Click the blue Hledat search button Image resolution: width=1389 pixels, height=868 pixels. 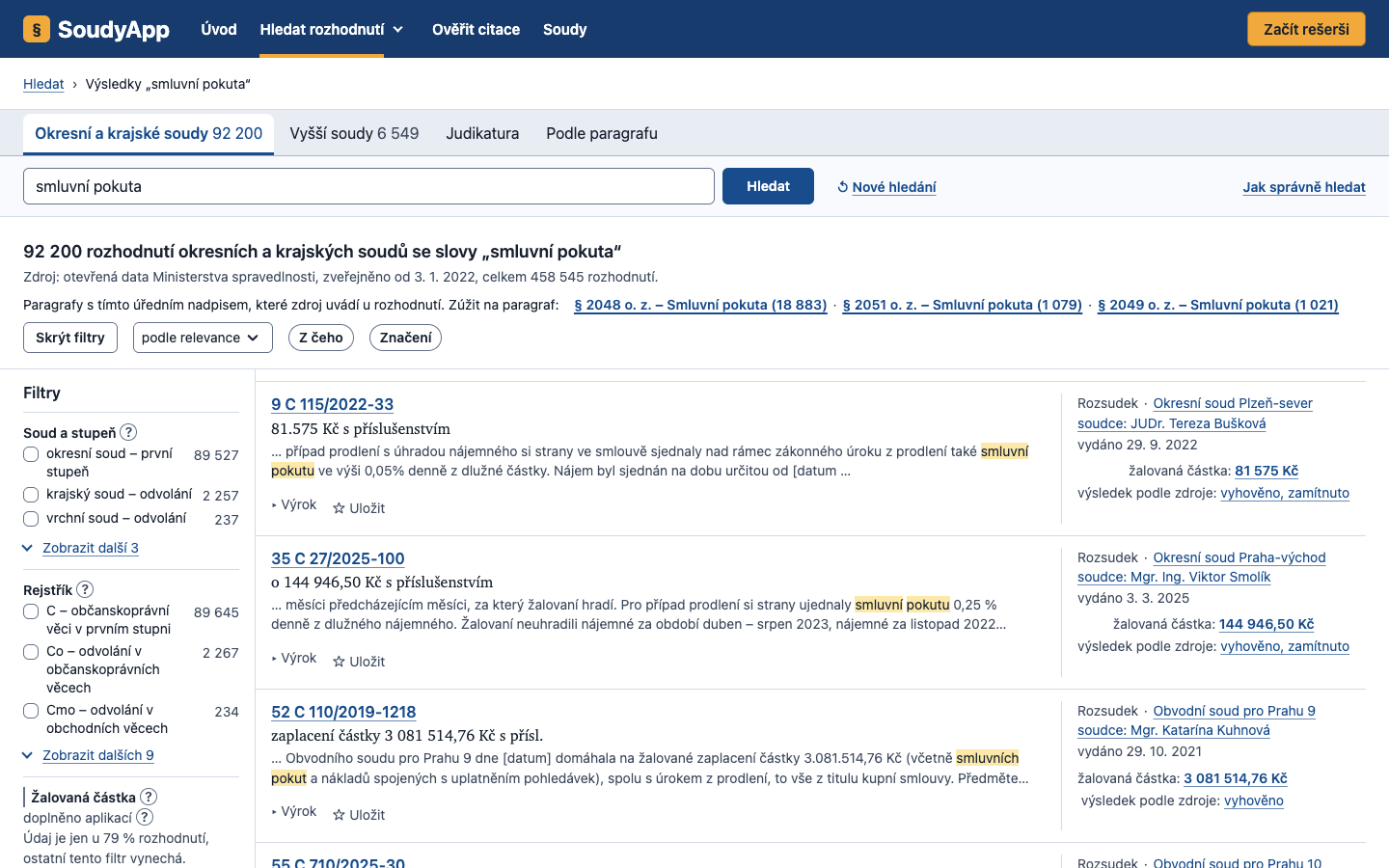[x=768, y=186]
